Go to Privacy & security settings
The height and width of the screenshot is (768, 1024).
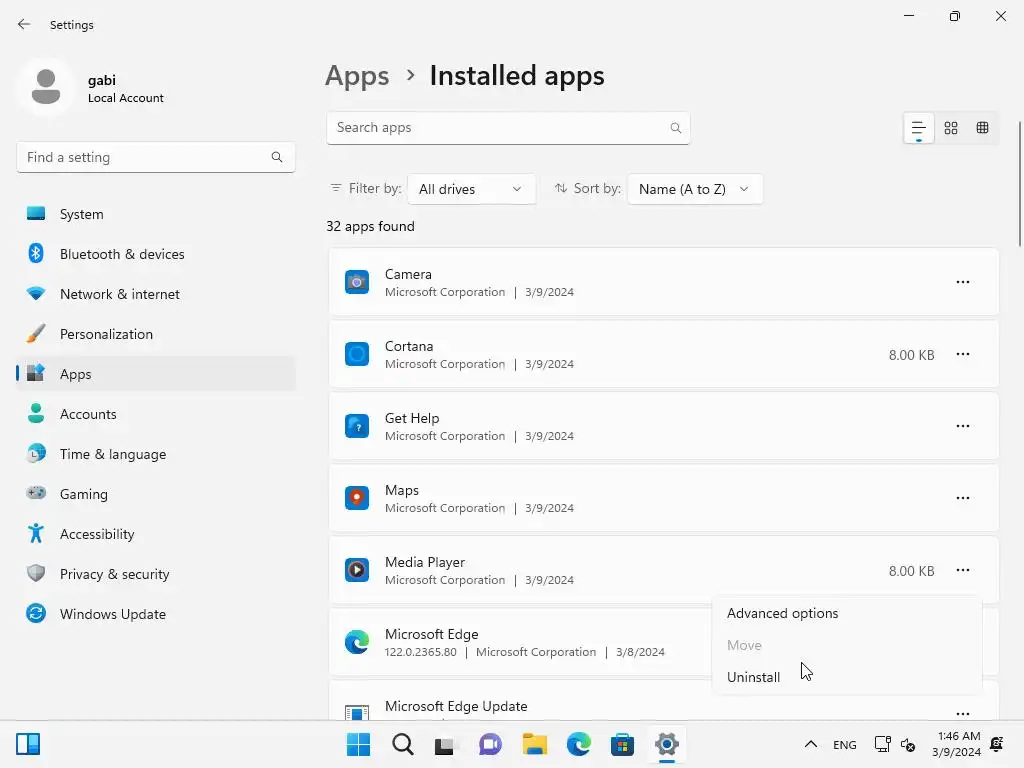click(x=155, y=574)
